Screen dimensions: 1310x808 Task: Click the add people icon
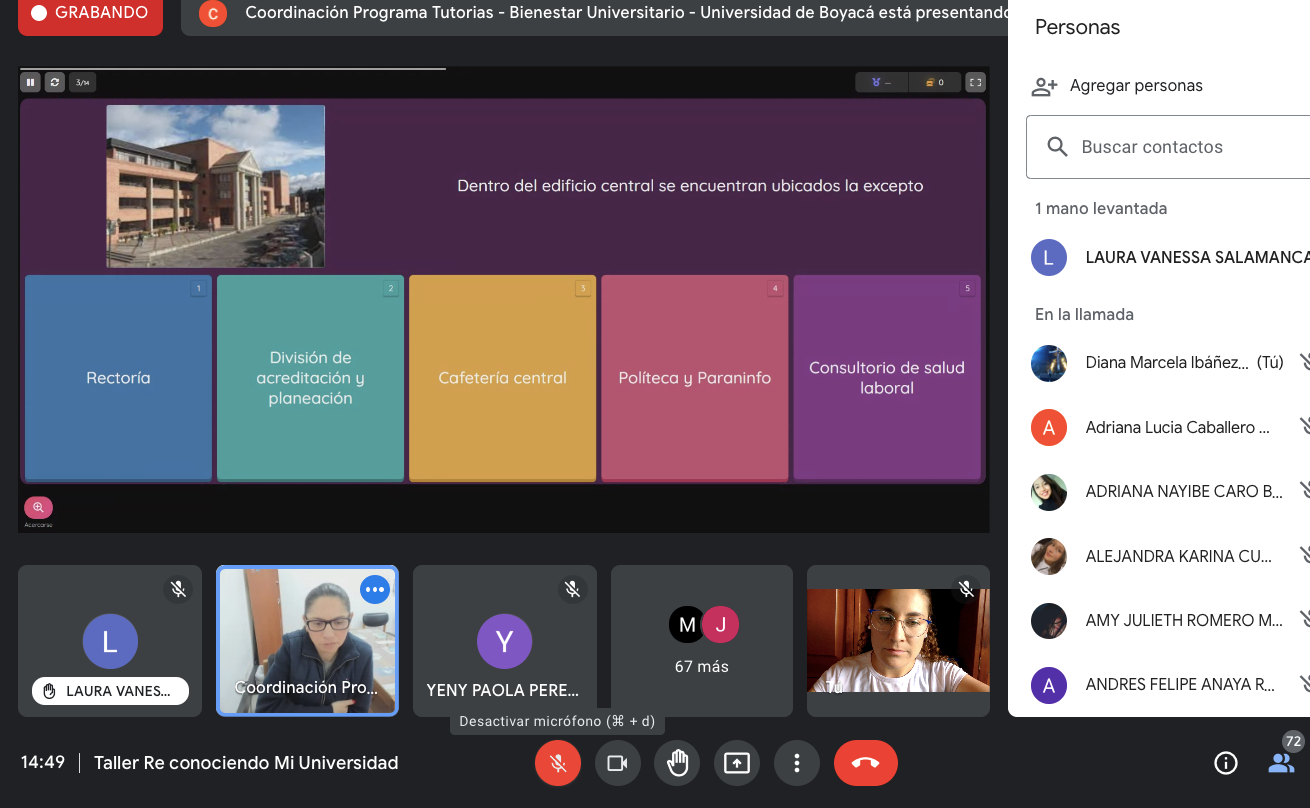[1044, 86]
